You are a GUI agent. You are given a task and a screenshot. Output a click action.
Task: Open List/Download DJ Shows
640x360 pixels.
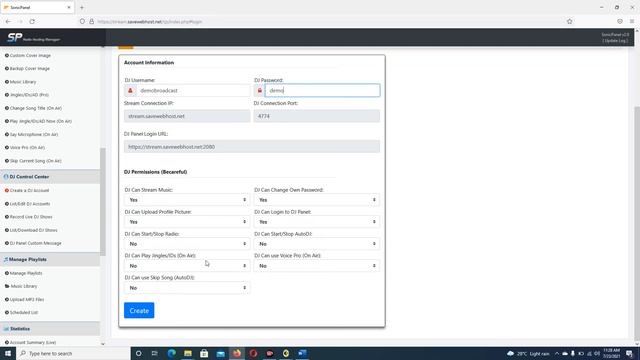pos(31,230)
